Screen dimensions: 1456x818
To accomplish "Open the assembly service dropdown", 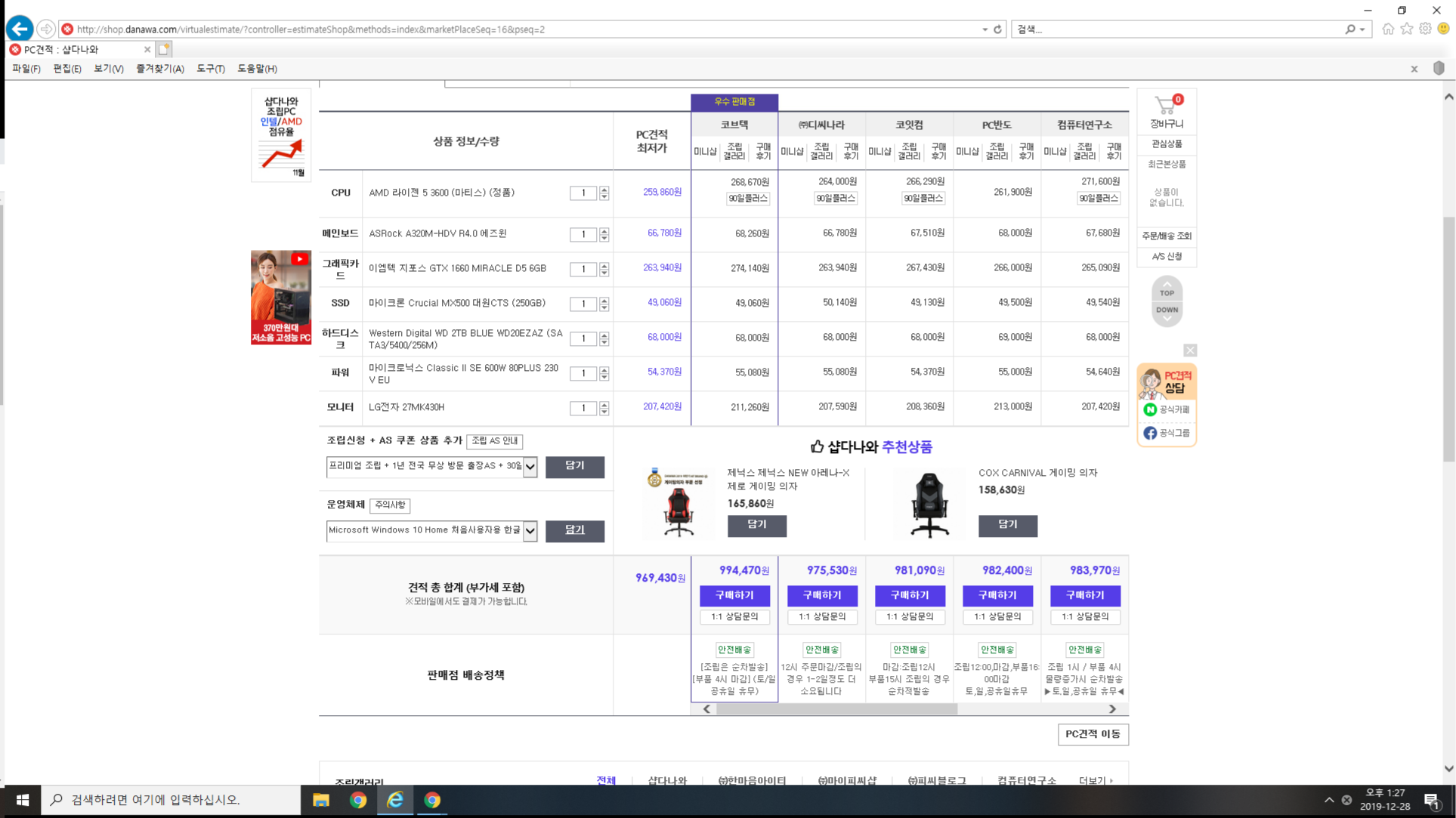I will [x=530, y=467].
